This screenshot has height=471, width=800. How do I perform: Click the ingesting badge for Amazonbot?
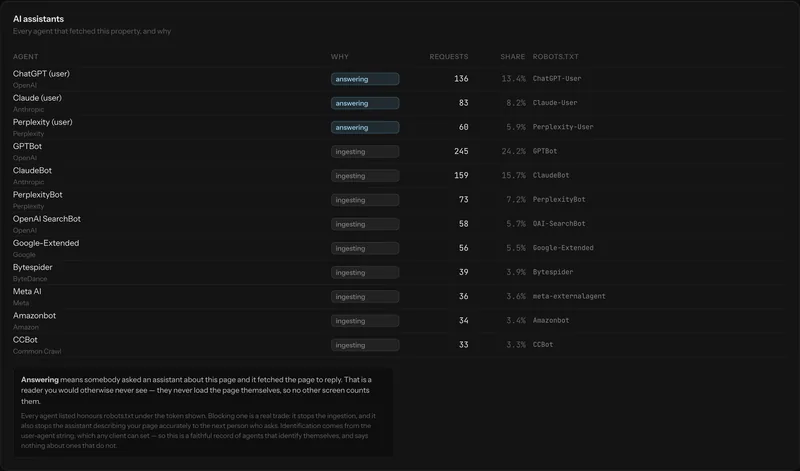[x=365, y=321]
